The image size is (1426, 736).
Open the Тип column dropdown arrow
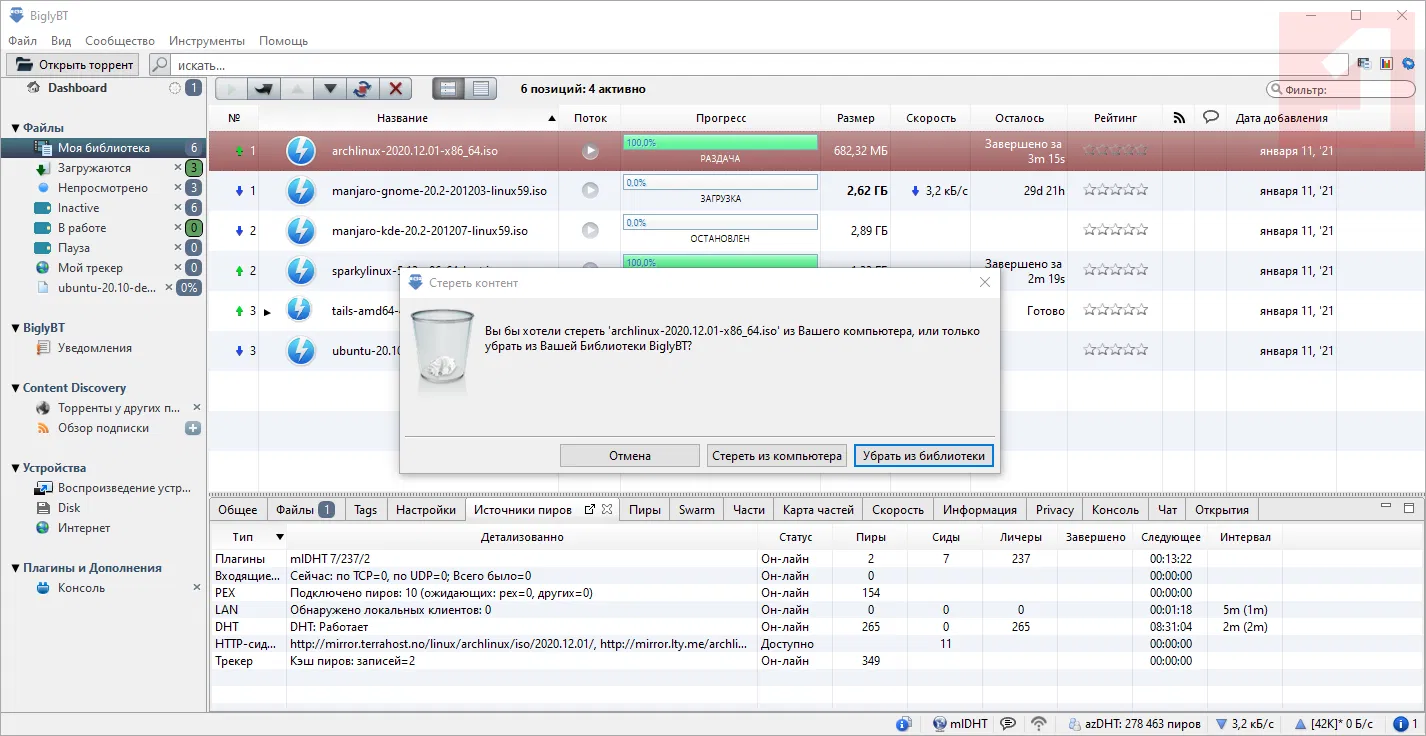tap(280, 537)
